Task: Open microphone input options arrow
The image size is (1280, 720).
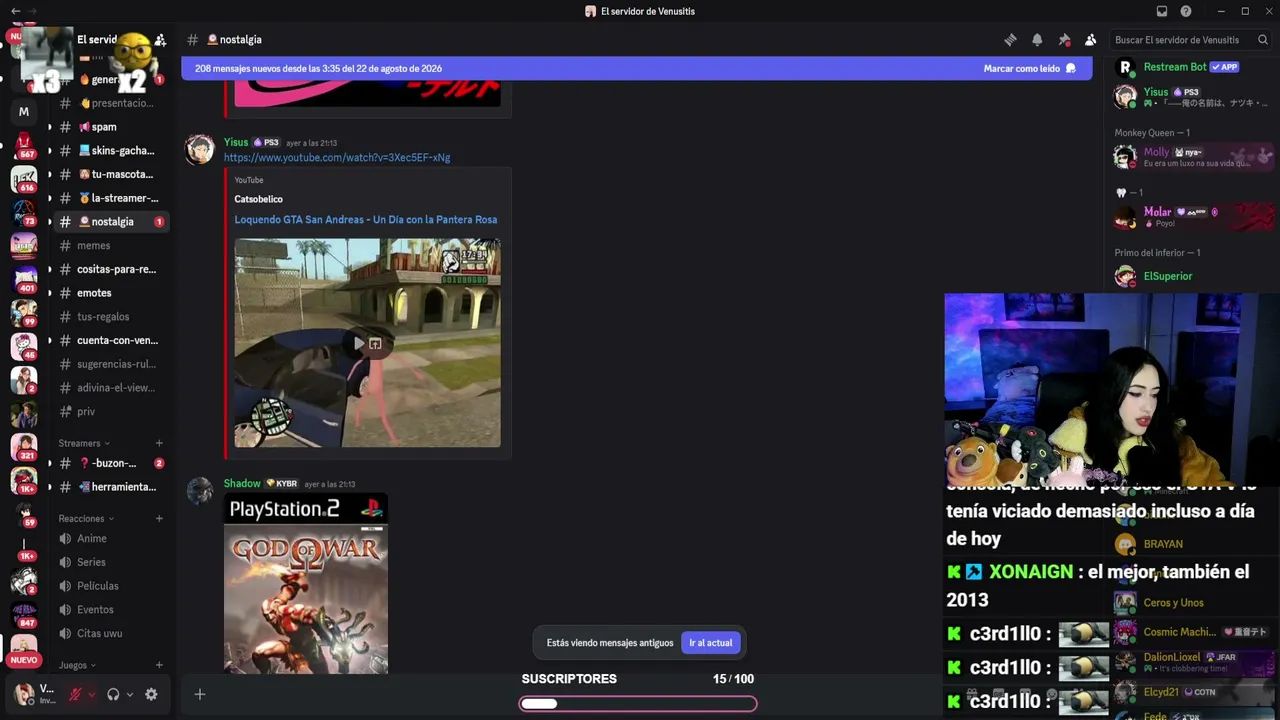Action: click(91, 695)
